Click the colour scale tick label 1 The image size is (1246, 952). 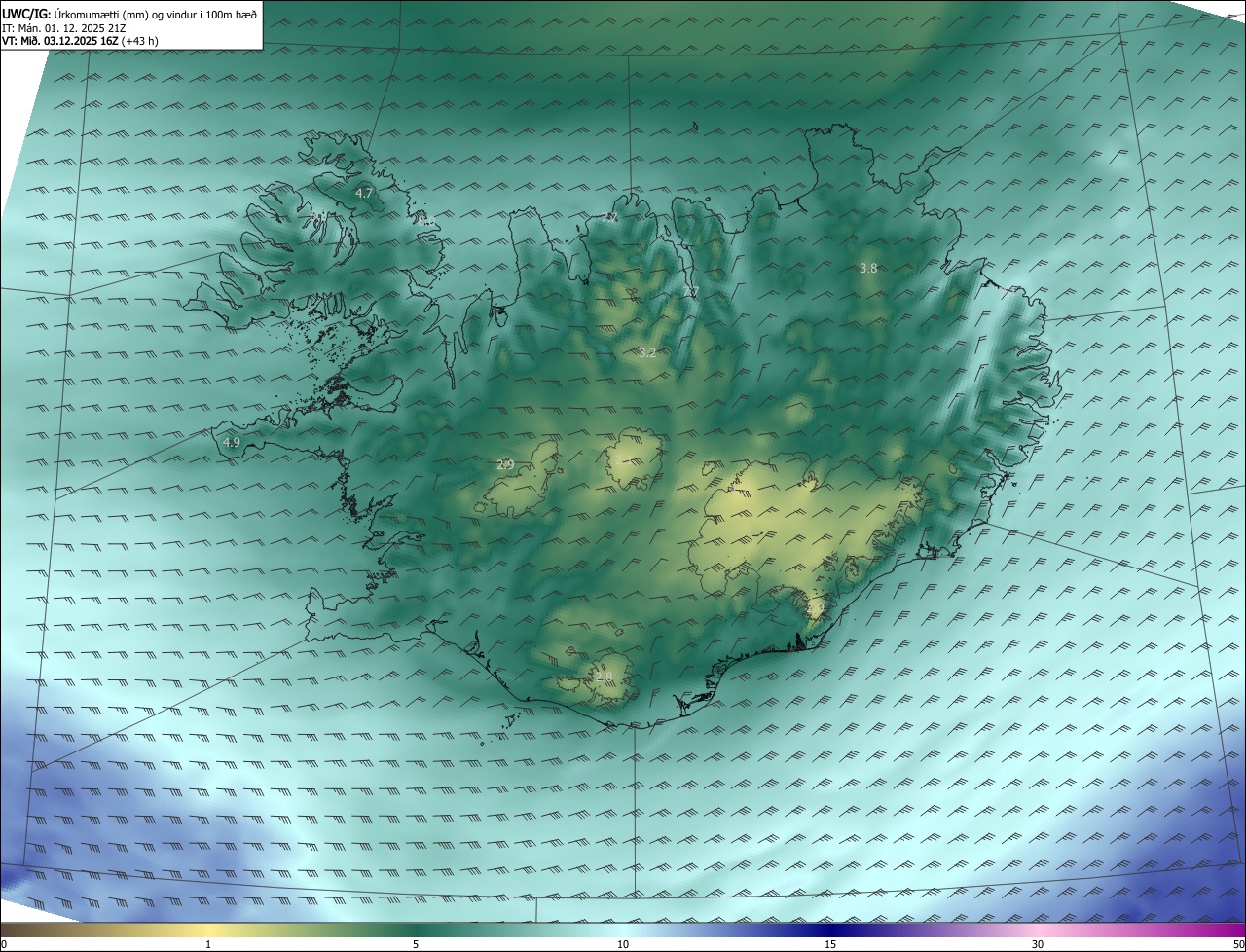(208, 944)
